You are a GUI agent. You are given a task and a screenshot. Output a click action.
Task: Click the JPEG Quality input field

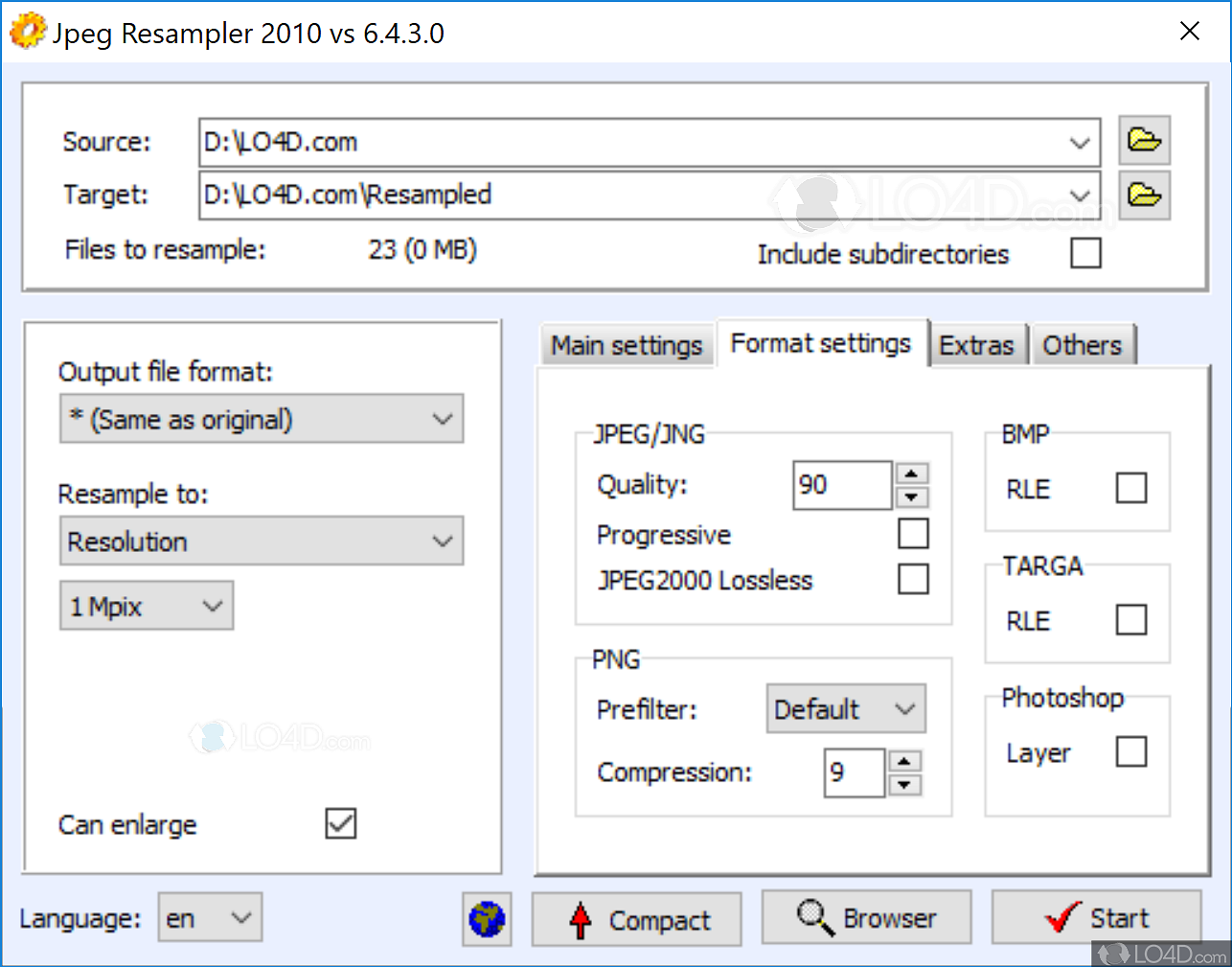point(841,485)
